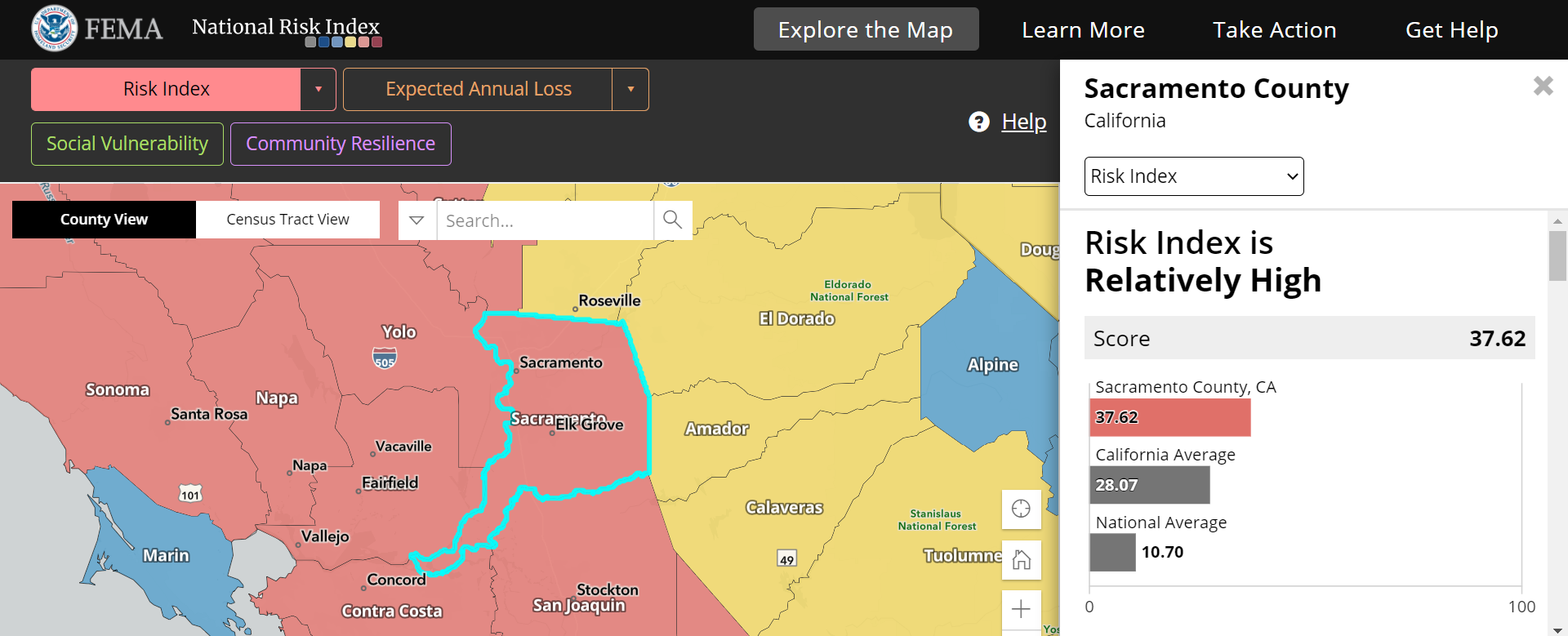Screen dimensions: 1568x636
Task: Click the FEMA seal logo
Action: point(54,29)
